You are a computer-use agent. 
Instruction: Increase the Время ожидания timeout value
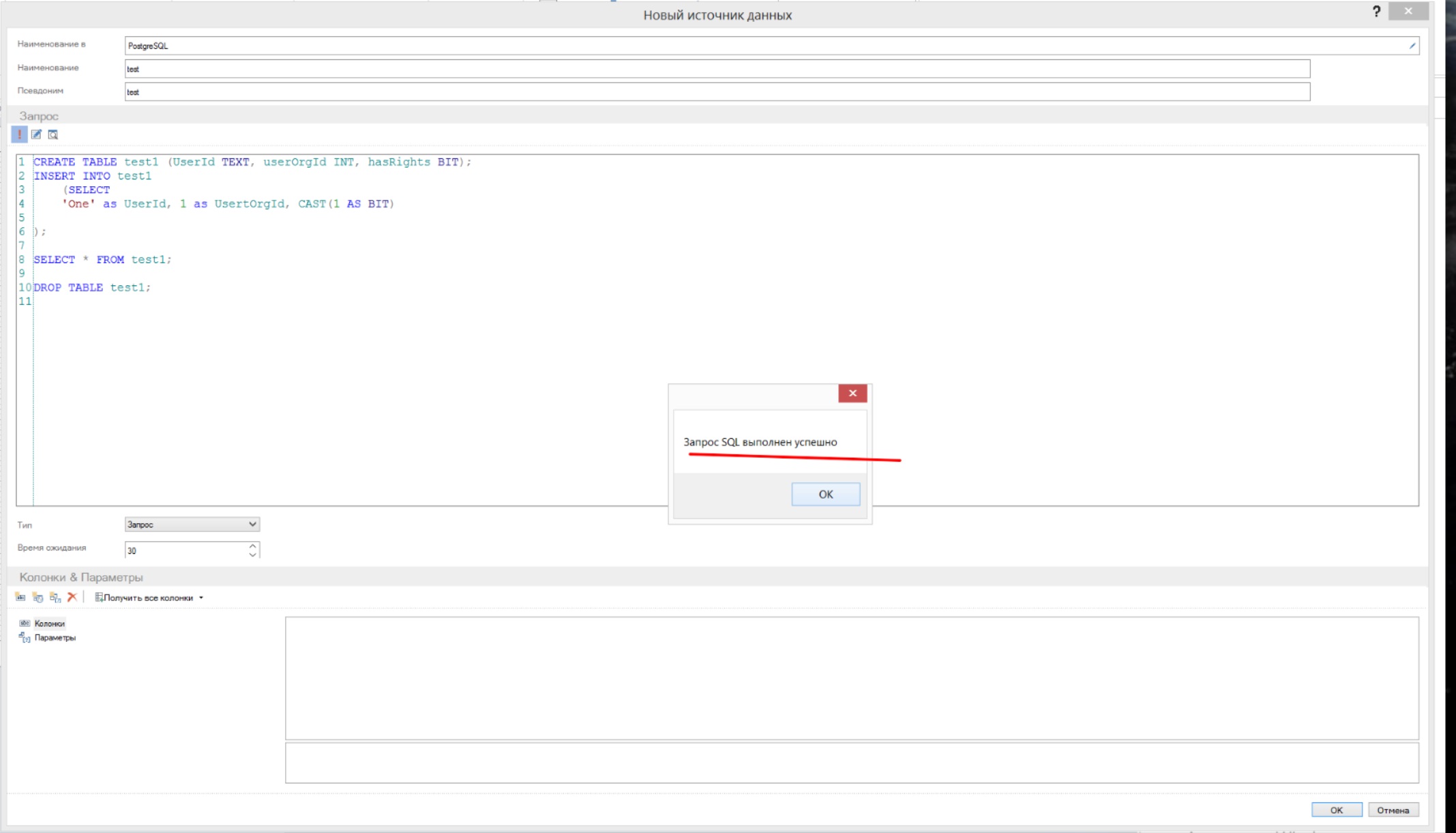point(253,546)
